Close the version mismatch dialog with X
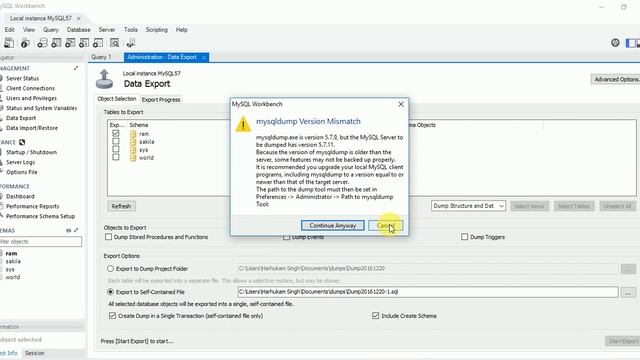 (401, 104)
